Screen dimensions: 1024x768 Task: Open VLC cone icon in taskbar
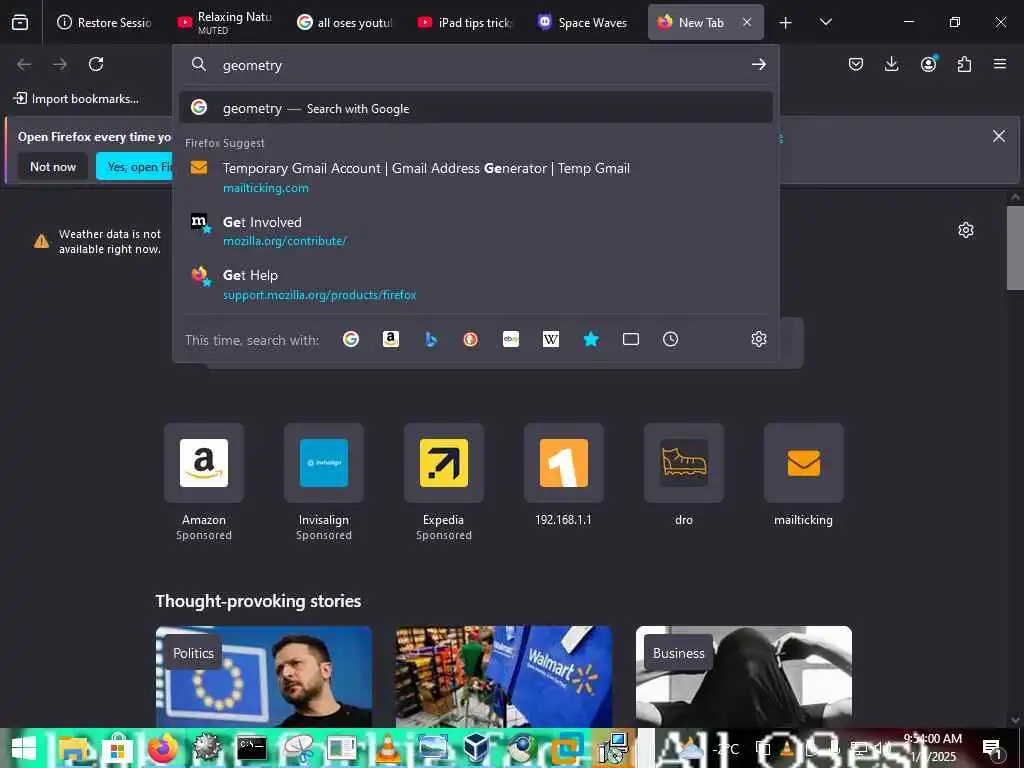(388, 748)
